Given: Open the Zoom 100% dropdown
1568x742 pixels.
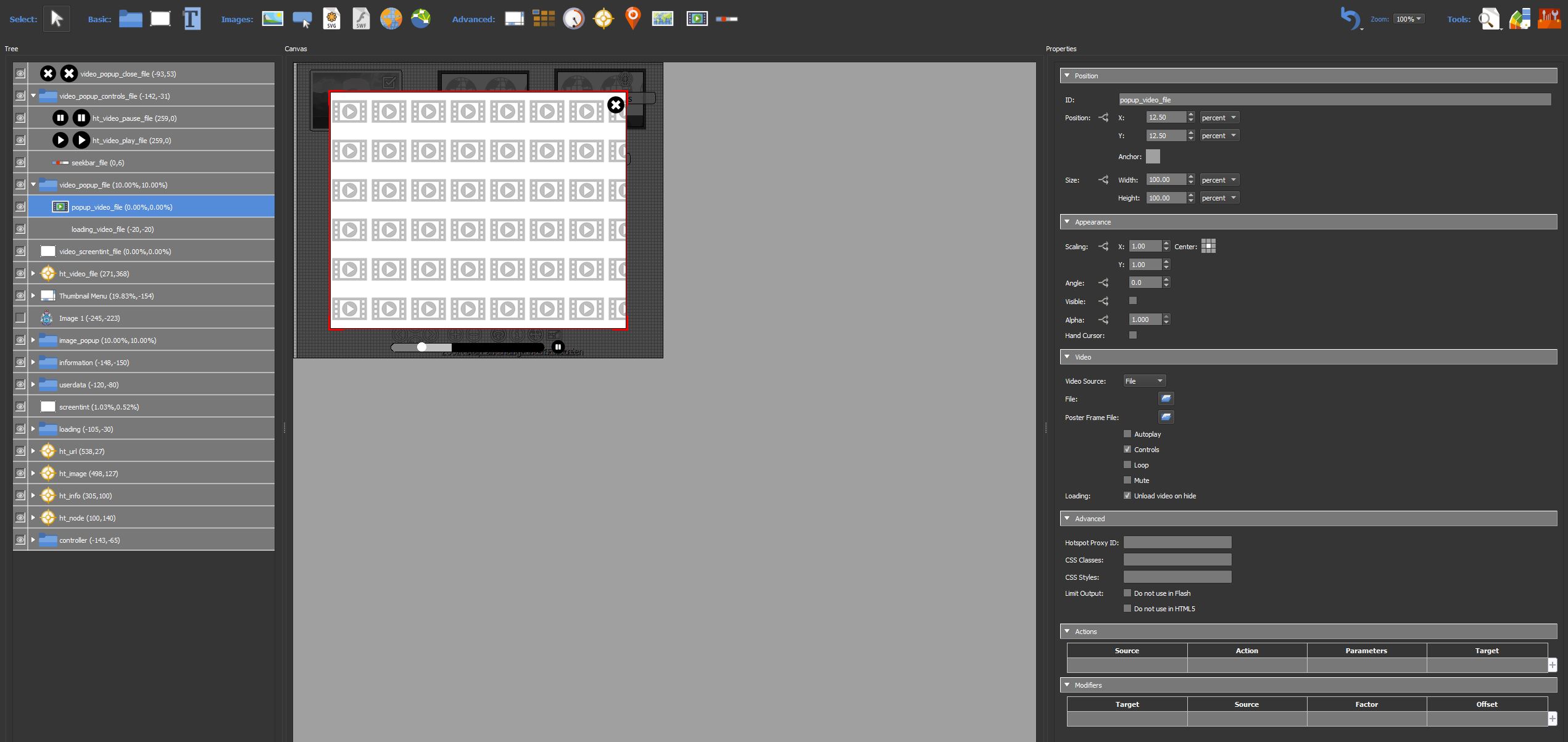Looking at the screenshot, I should coord(1409,19).
